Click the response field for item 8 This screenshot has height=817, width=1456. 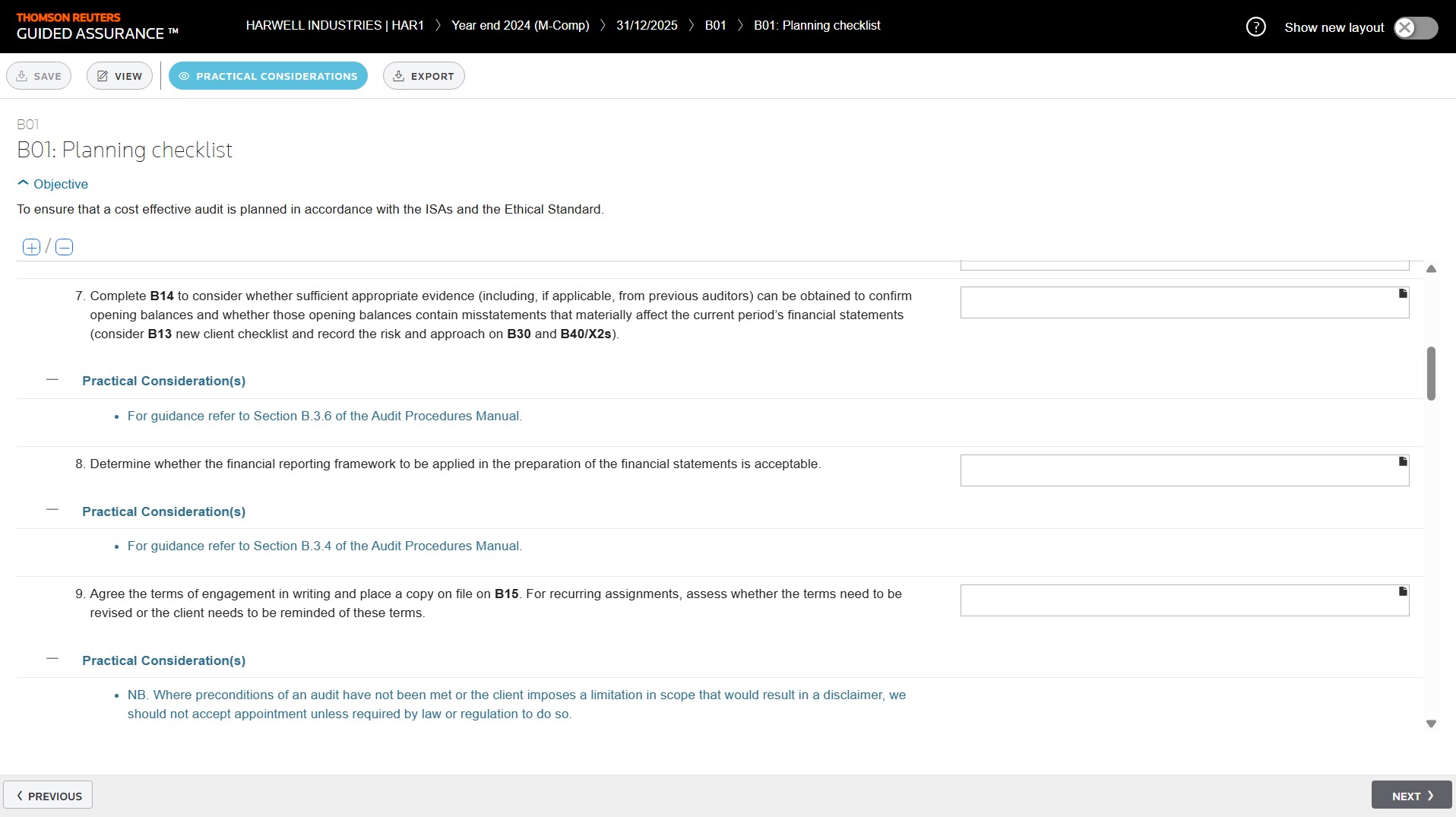point(1178,471)
